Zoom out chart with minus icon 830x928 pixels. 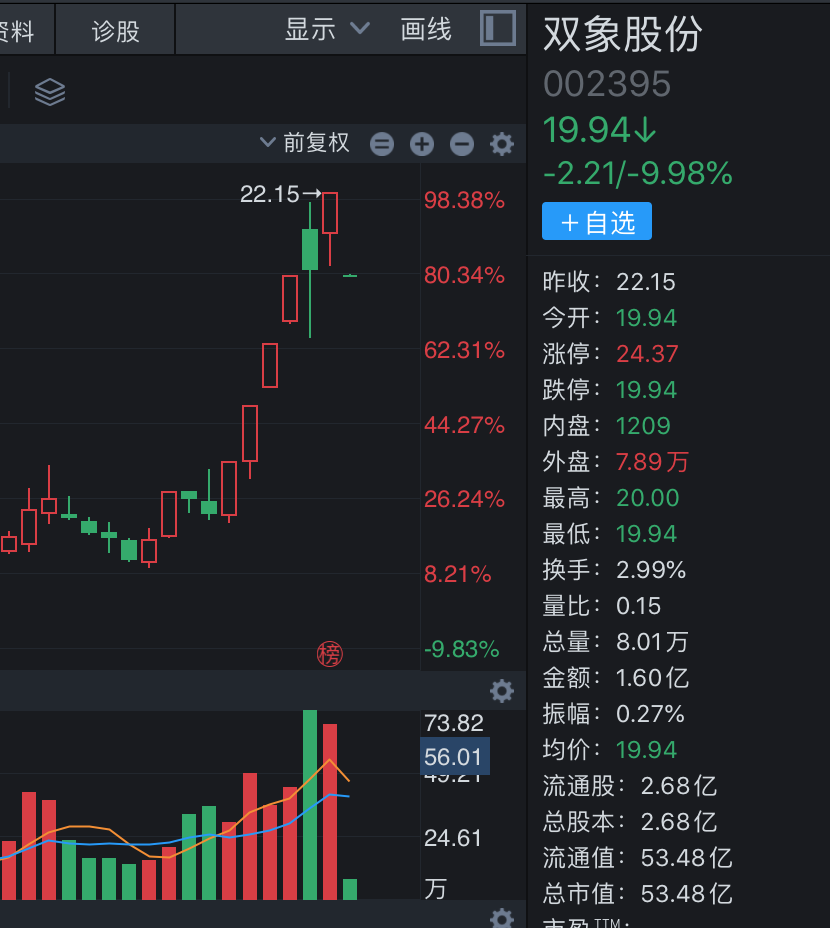462,144
